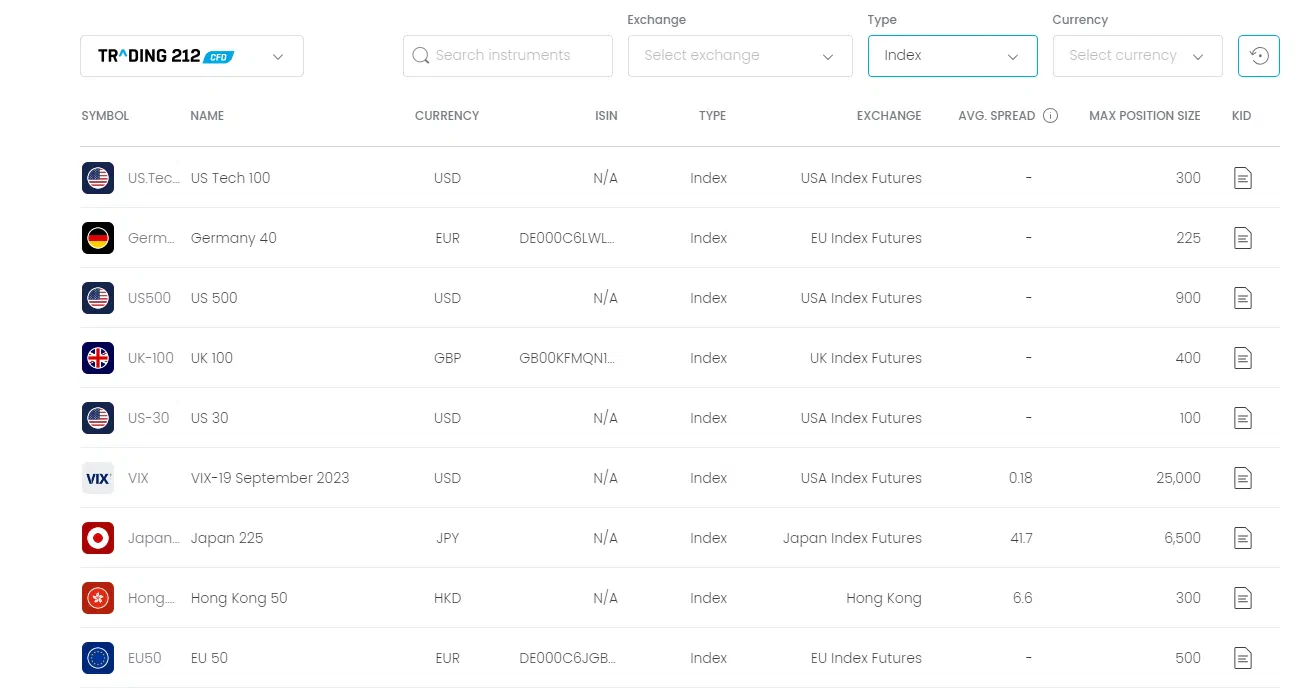
Task: Sort by the NAME column header
Action: click(207, 116)
